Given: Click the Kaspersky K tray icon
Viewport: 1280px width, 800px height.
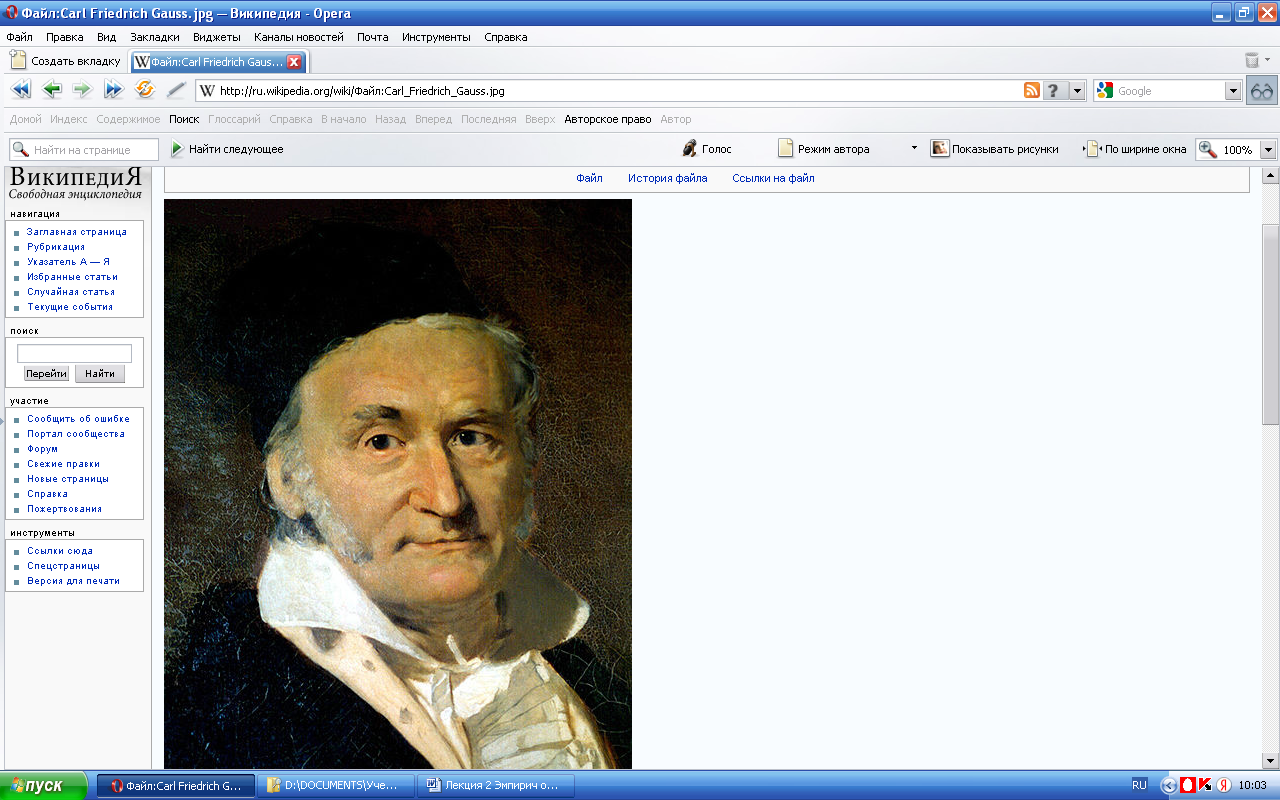Looking at the screenshot, I should [x=1205, y=785].
